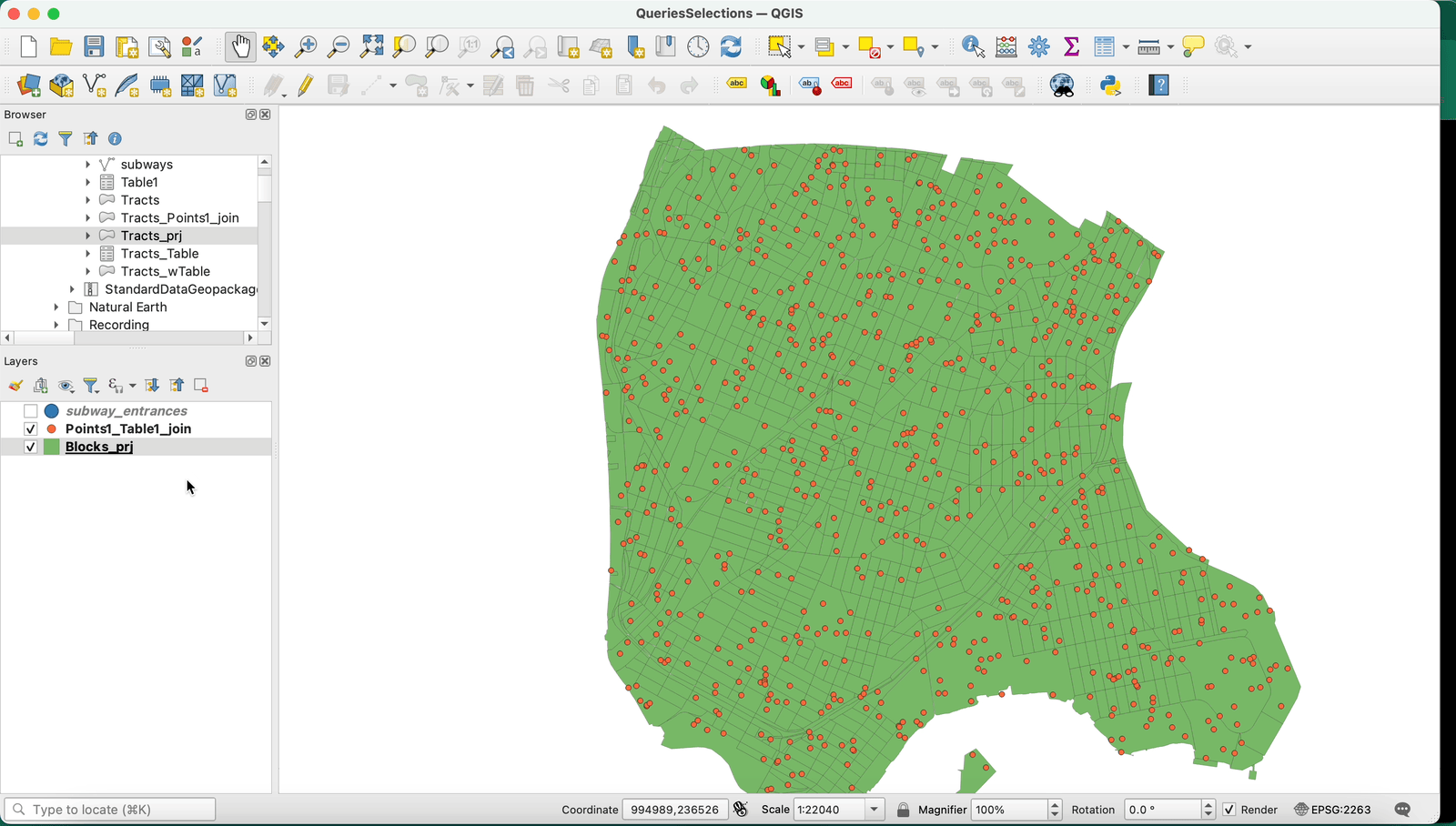Toggle the scale lock icon
The image size is (1456, 826).
903,810
